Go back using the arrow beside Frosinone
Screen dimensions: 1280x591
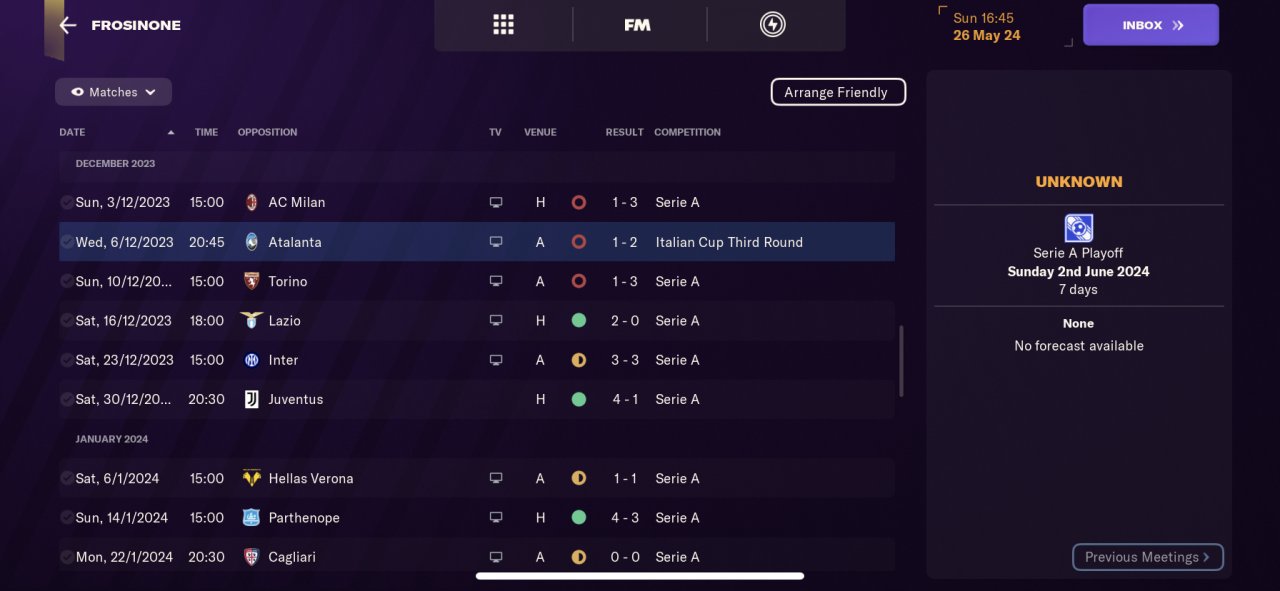click(x=67, y=25)
